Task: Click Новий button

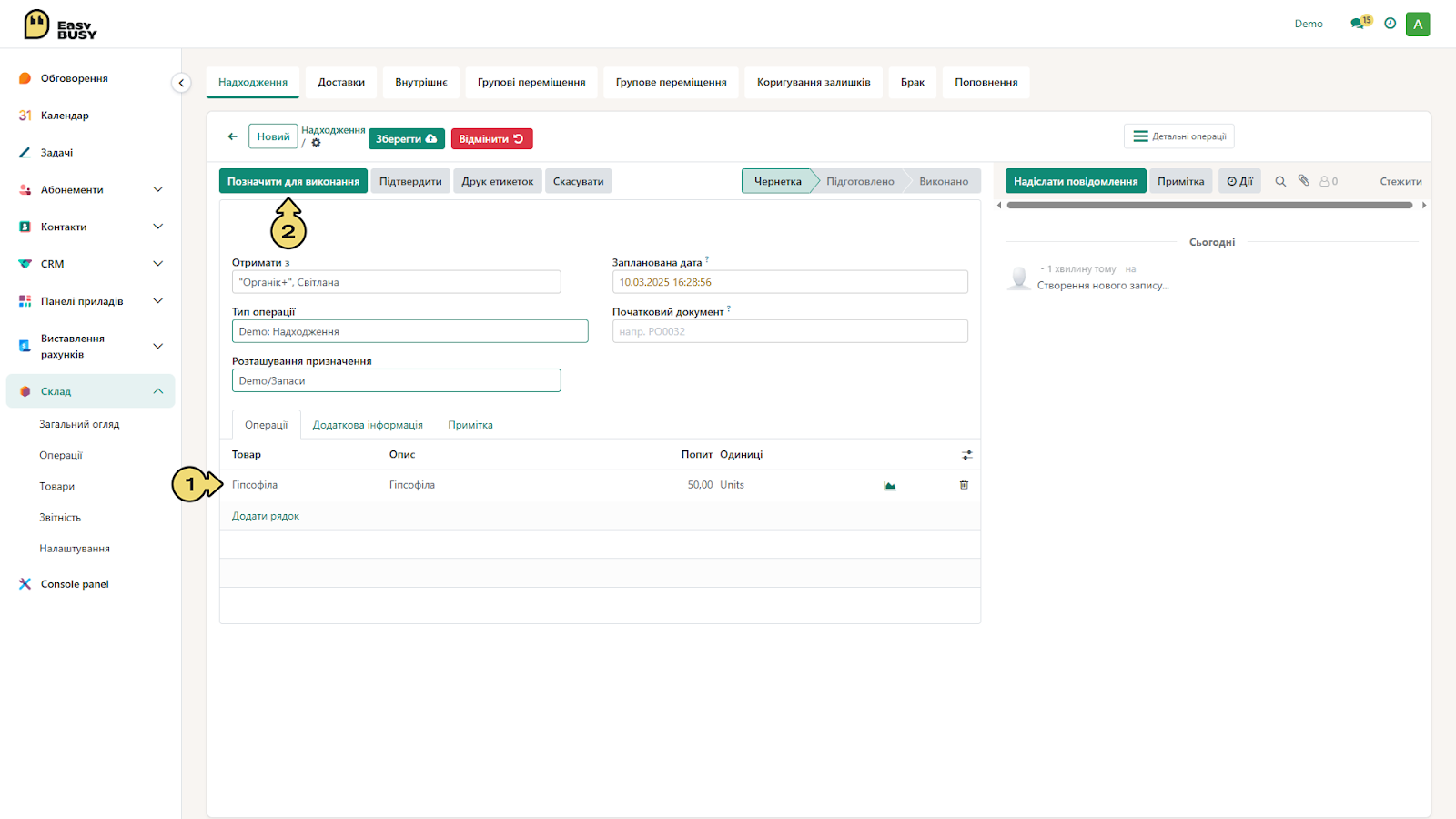Action: [x=273, y=136]
